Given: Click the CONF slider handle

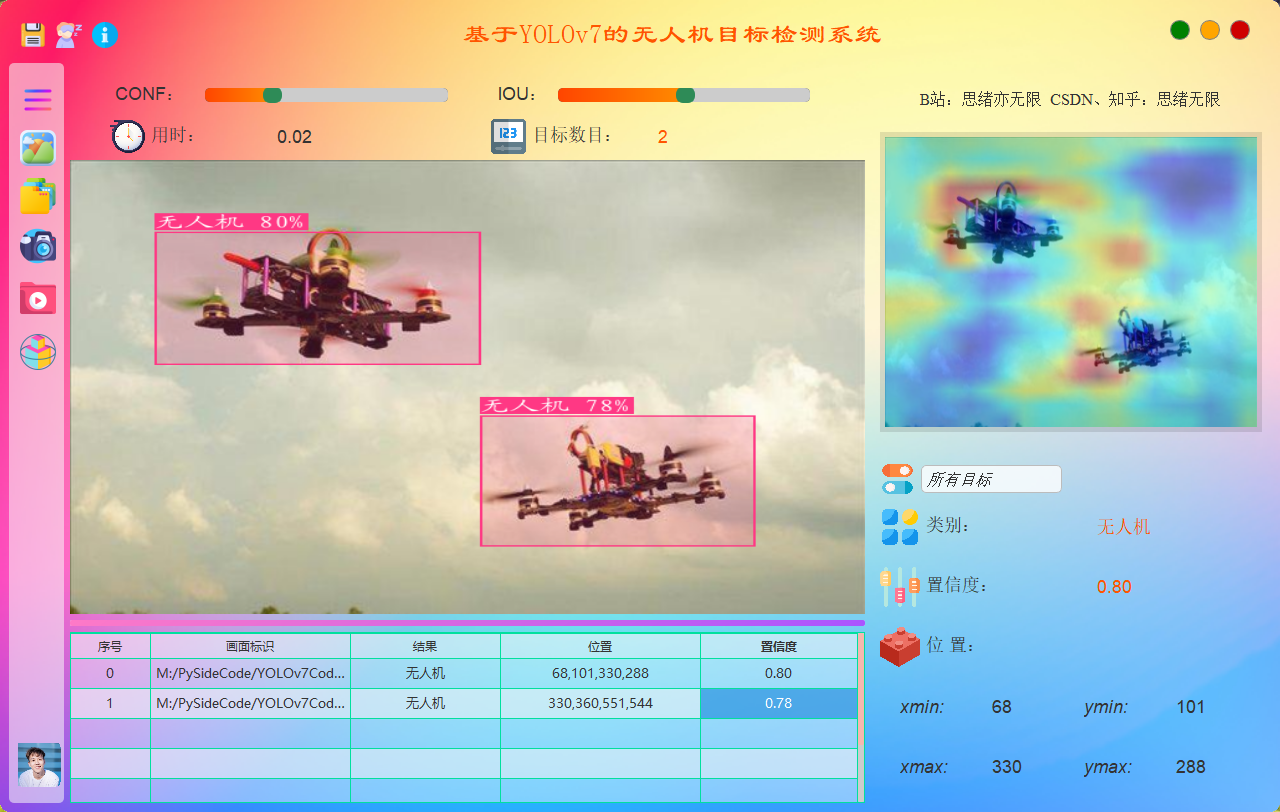Looking at the screenshot, I should coord(272,95).
